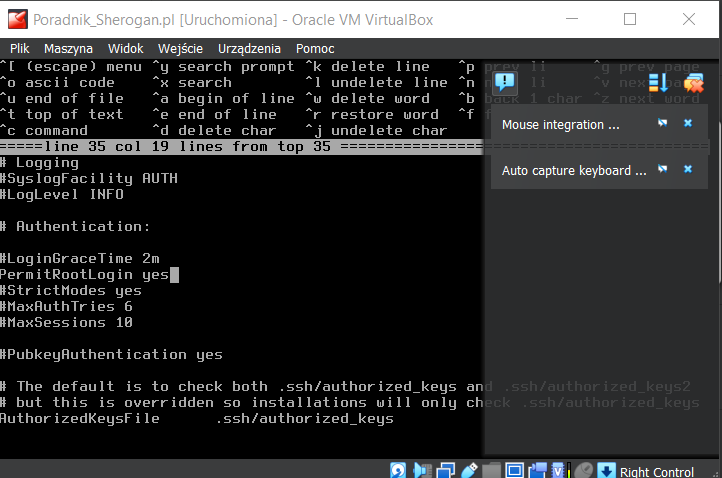Click the don't-show-again icon for Auto capture keyboard
722x478 pixels.
coord(662,169)
